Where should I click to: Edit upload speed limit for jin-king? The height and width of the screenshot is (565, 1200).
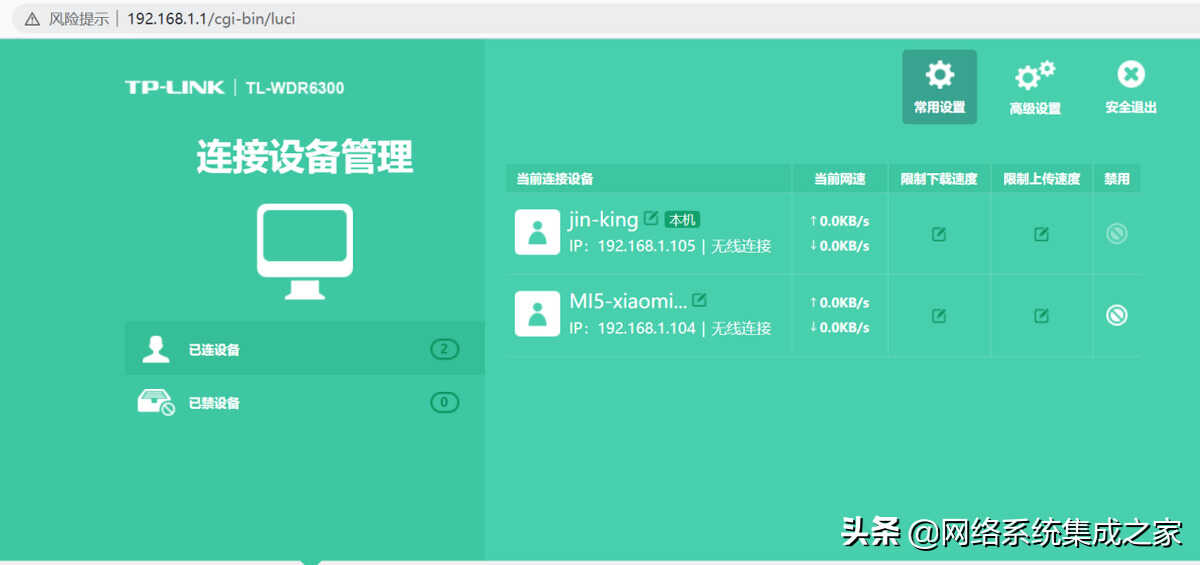click(1041, 234)
